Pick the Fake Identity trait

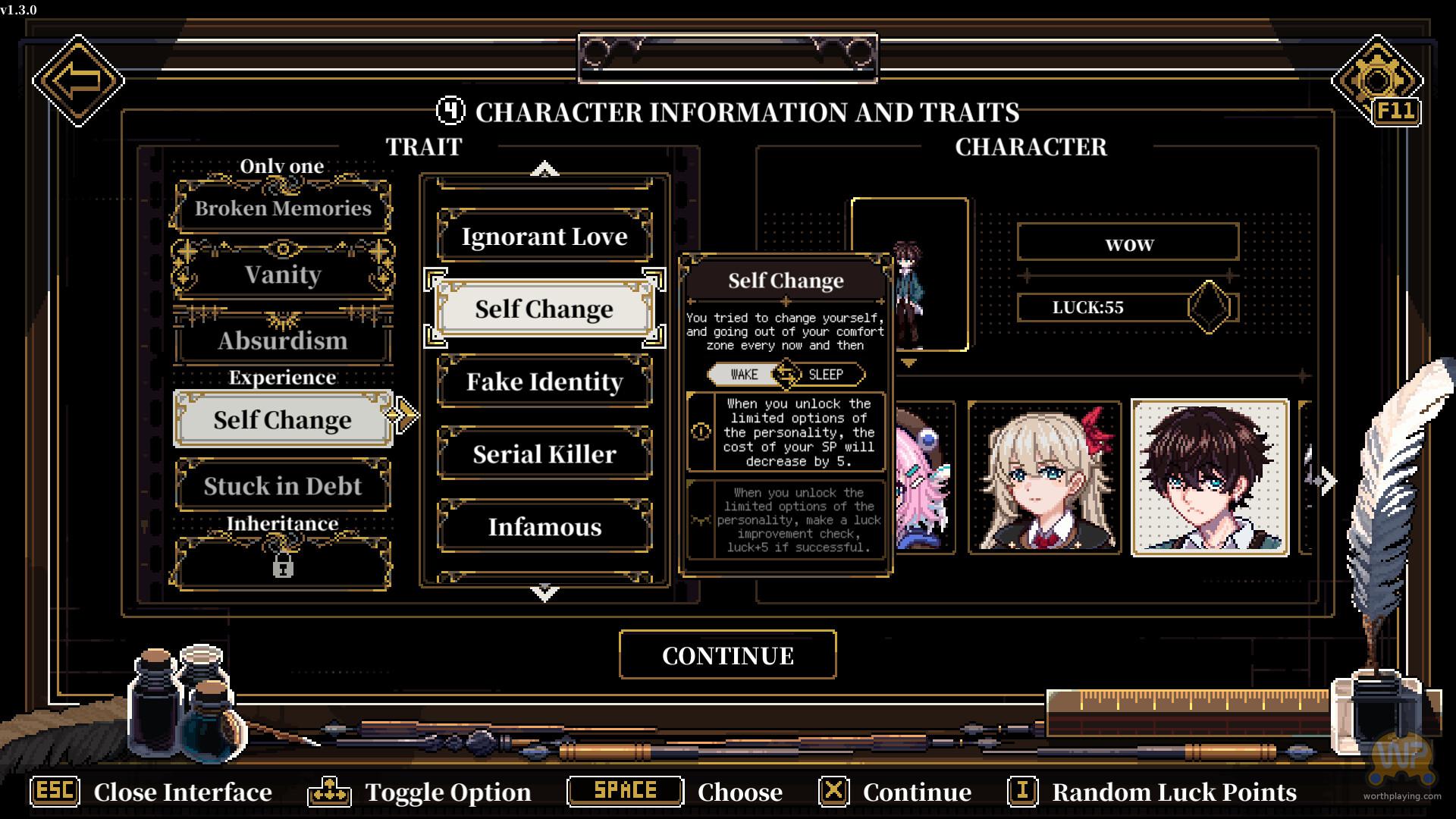[544, 381]
